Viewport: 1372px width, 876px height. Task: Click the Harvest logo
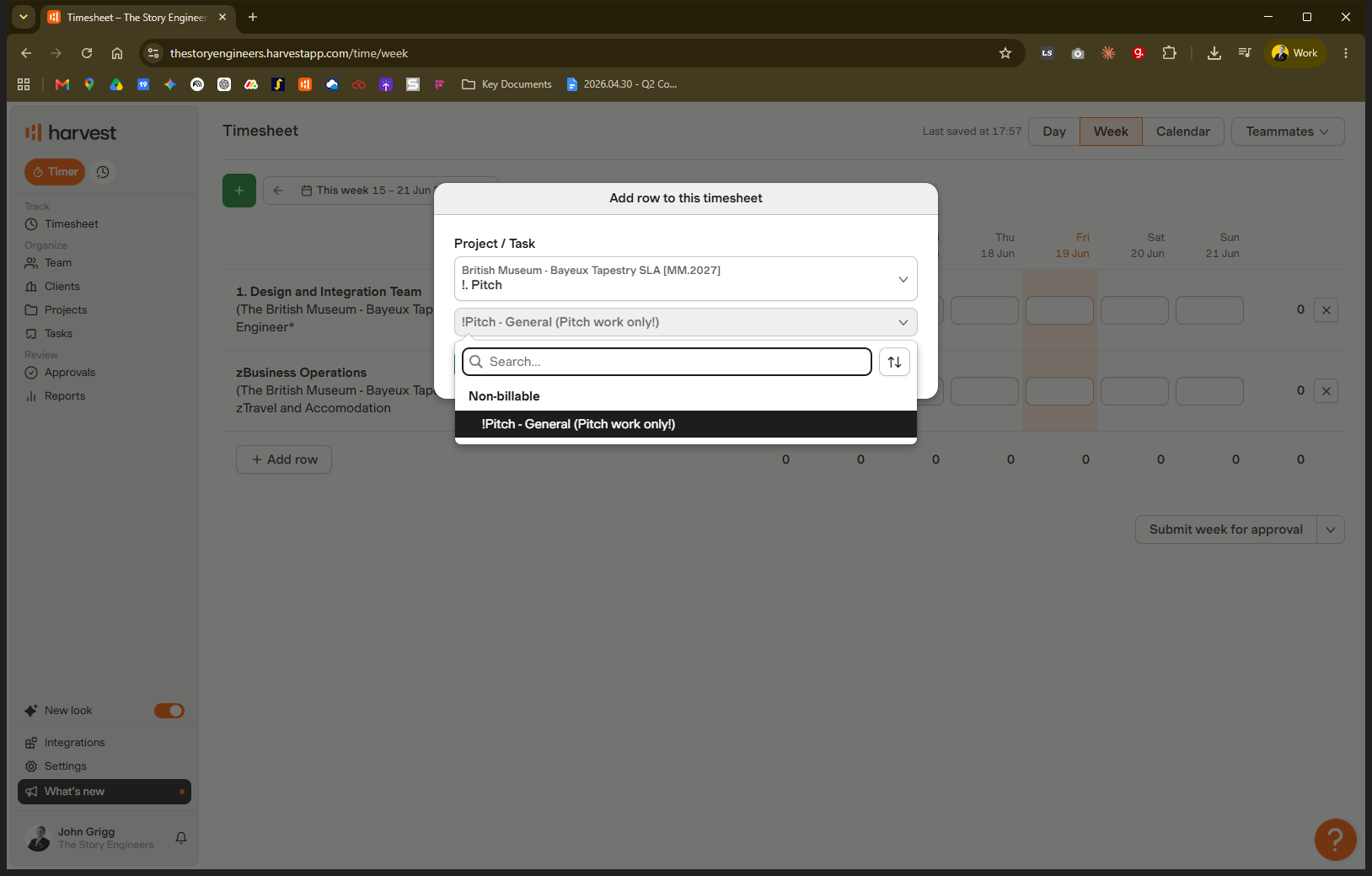(71, 132)
